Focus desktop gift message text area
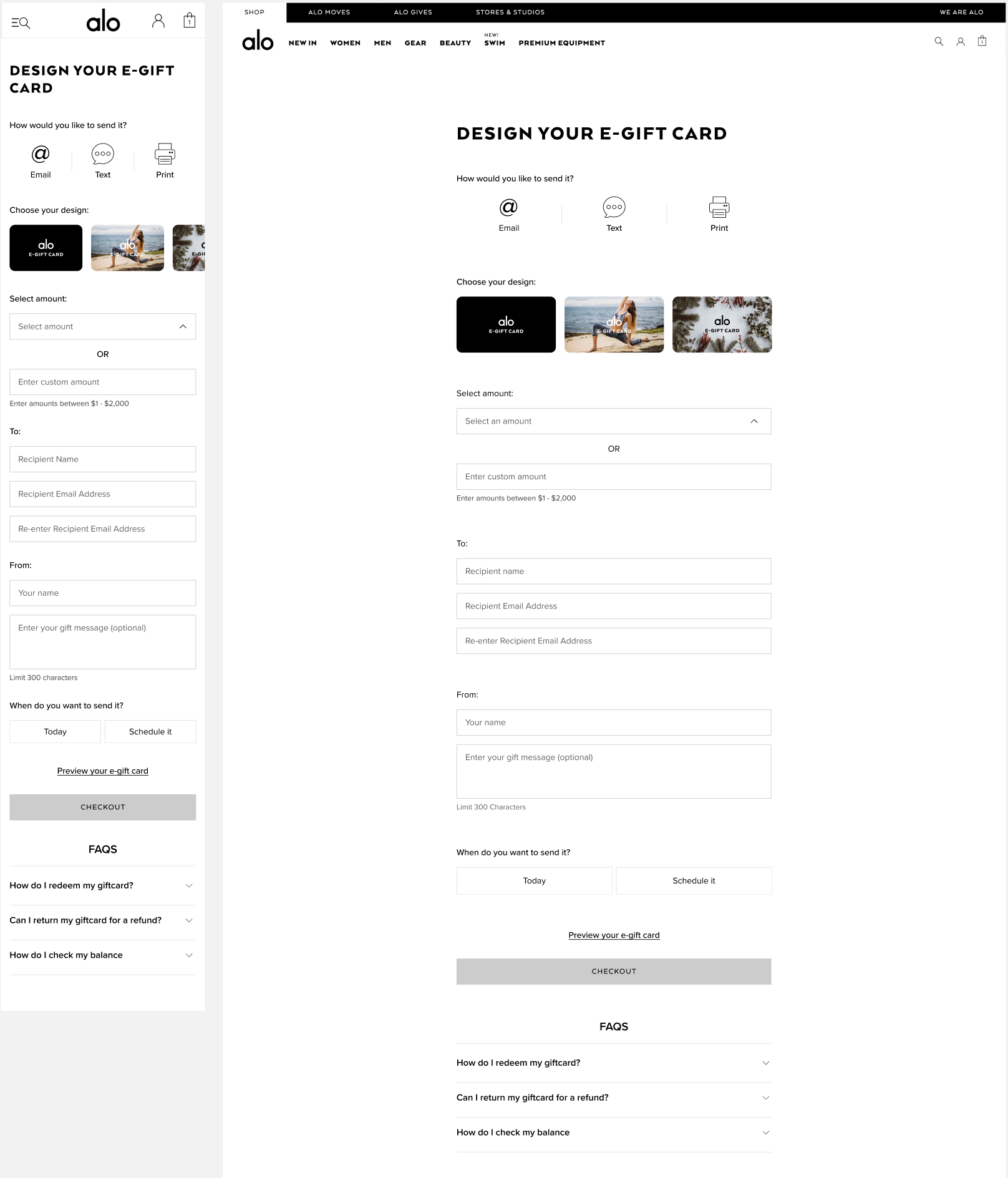The width and height of the screenshot is (1008, 1178). coord(614,772)
